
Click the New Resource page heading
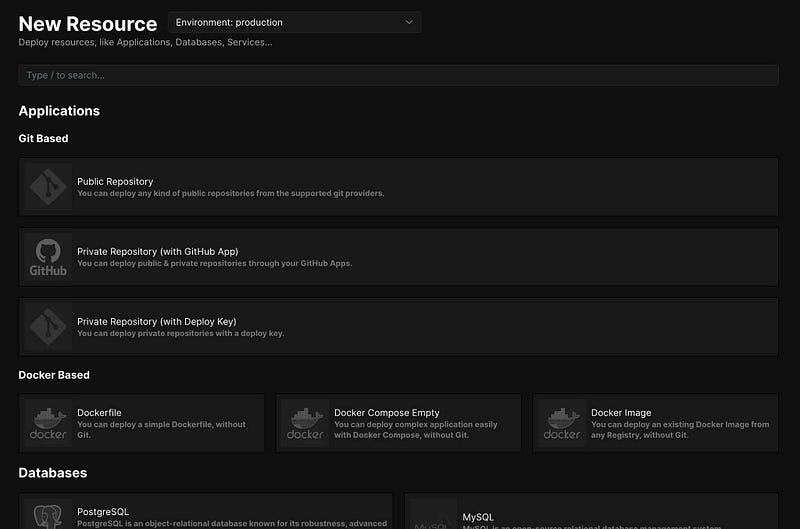pyautogui.click(x=88, y=24)
